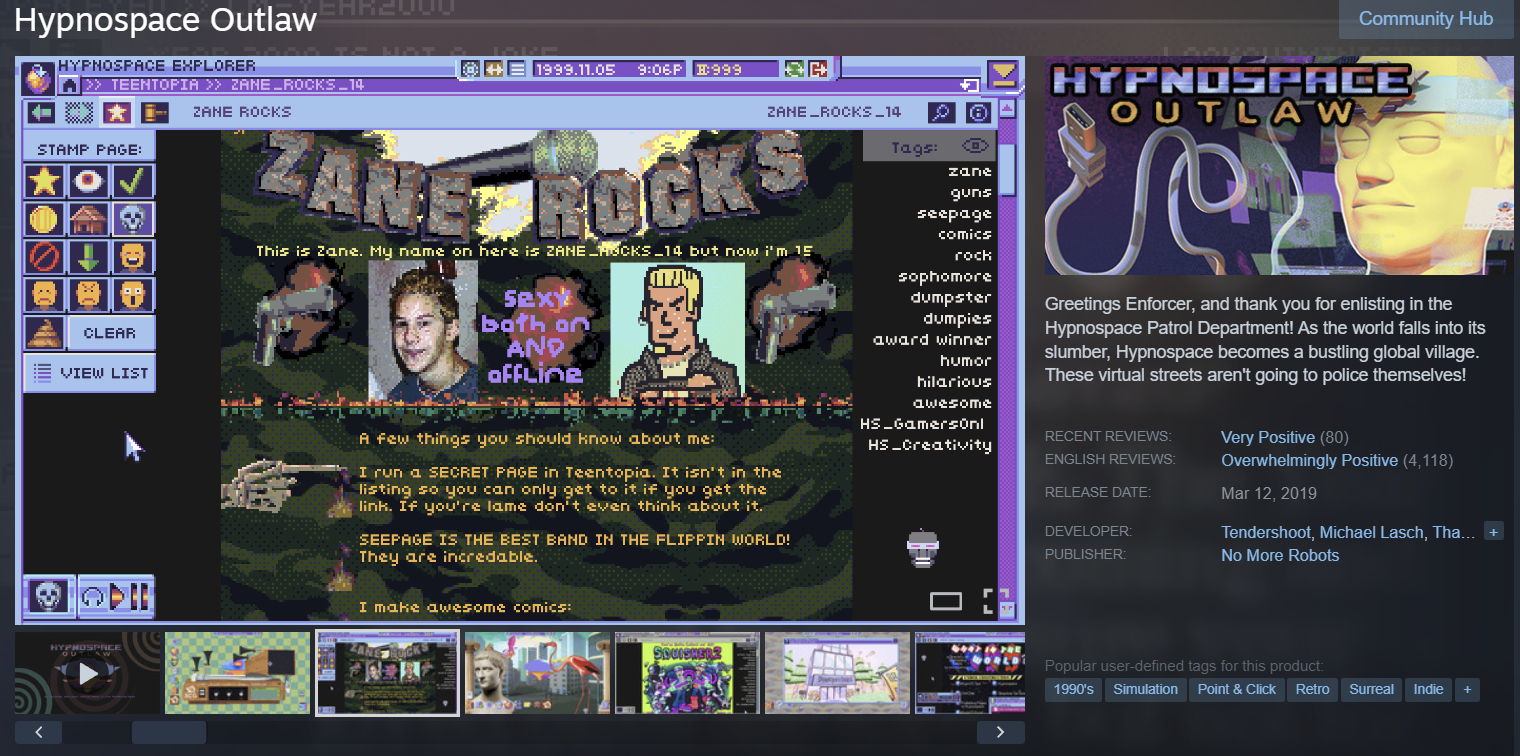Pick the poop pile stamp

tap(45, 333)
